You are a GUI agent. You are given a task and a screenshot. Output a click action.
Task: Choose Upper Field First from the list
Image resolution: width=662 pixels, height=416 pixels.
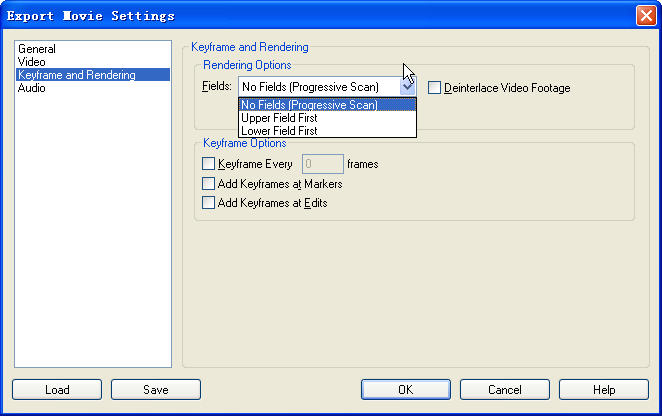coord(327,118)
